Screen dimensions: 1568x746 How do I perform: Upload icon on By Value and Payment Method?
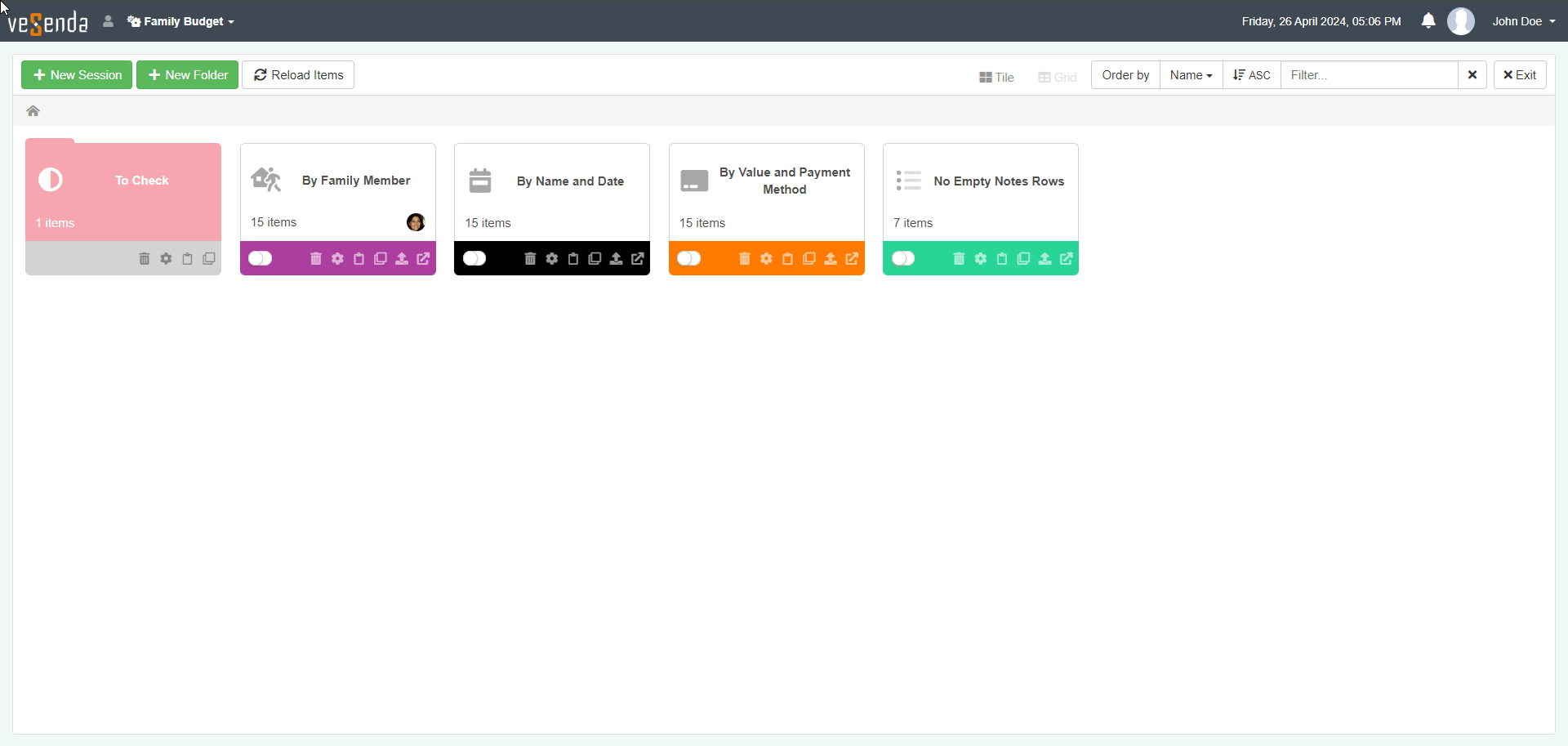(831, 259)
